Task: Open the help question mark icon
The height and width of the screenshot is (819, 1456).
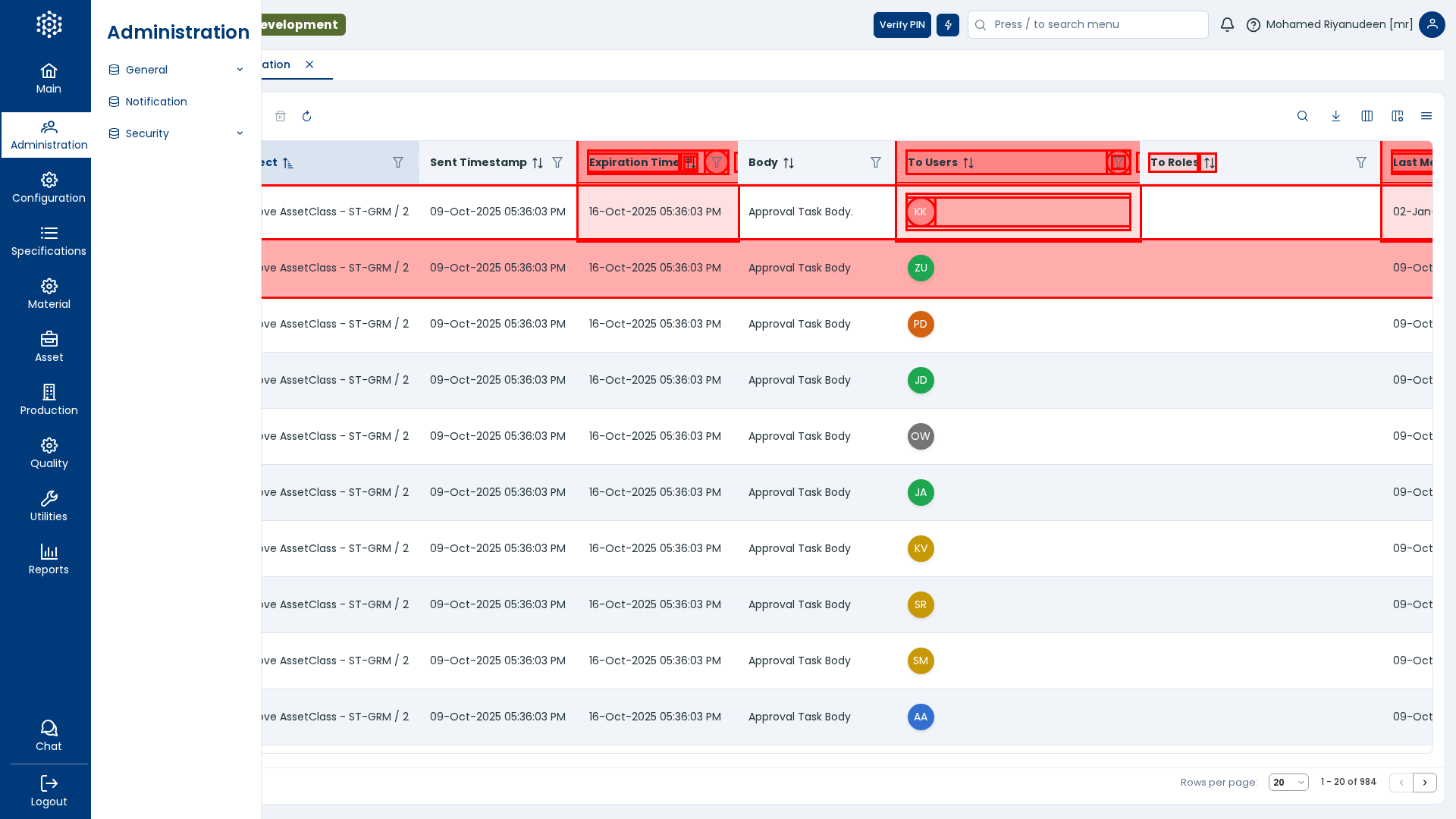Action: (1253, 25)
